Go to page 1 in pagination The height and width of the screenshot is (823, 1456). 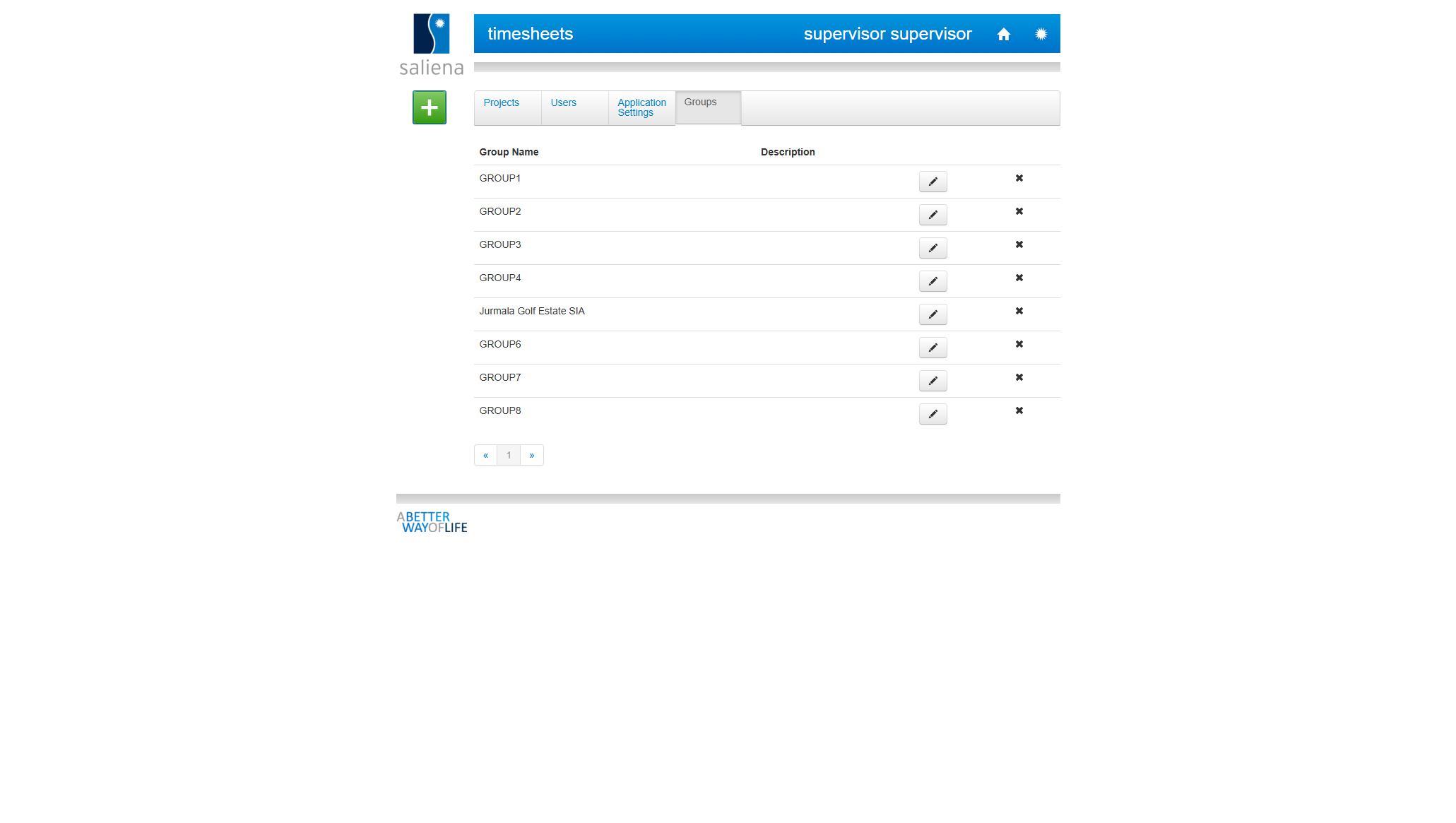[x=509, y=455]
